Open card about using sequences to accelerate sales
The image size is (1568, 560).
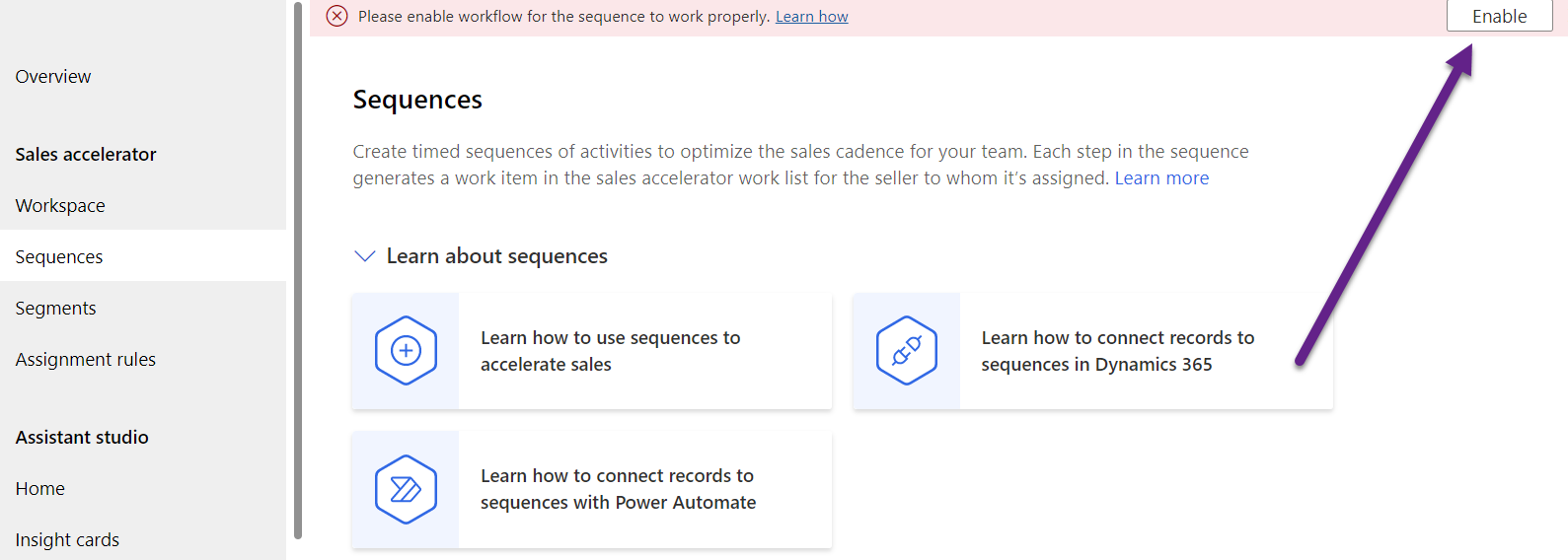(x=610, y=351)
